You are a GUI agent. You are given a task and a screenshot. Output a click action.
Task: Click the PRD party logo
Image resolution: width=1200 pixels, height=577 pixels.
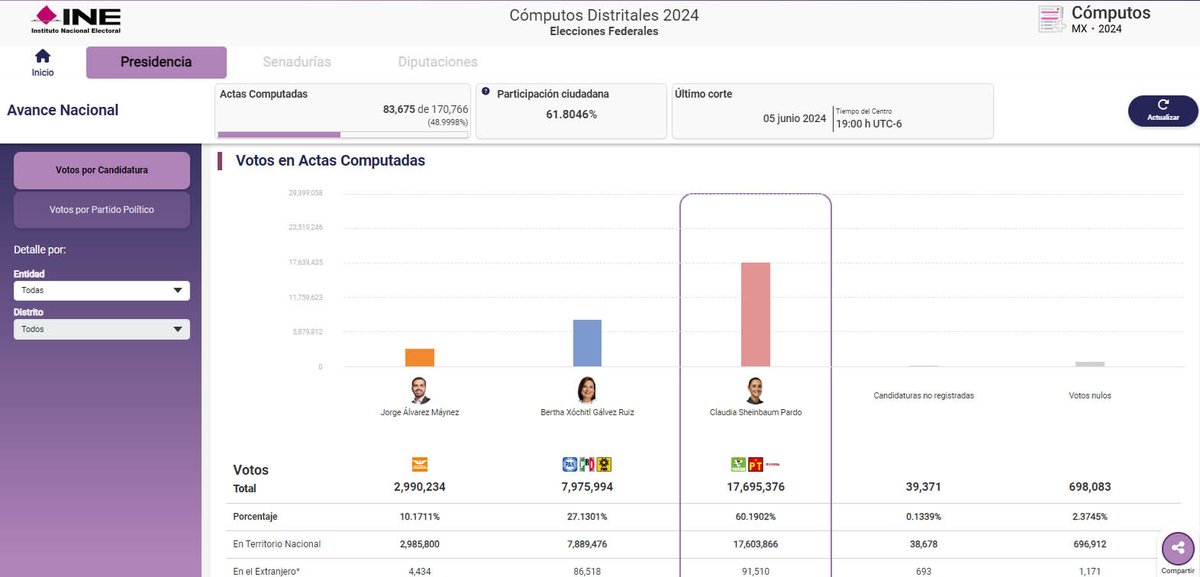(605, 464)
